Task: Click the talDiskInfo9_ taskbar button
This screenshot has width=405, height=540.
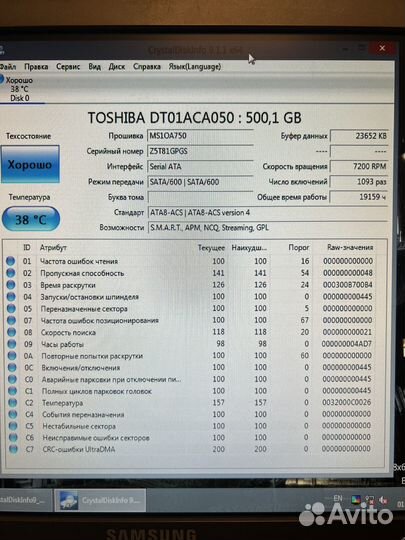Action: click(x=25, y=500)
